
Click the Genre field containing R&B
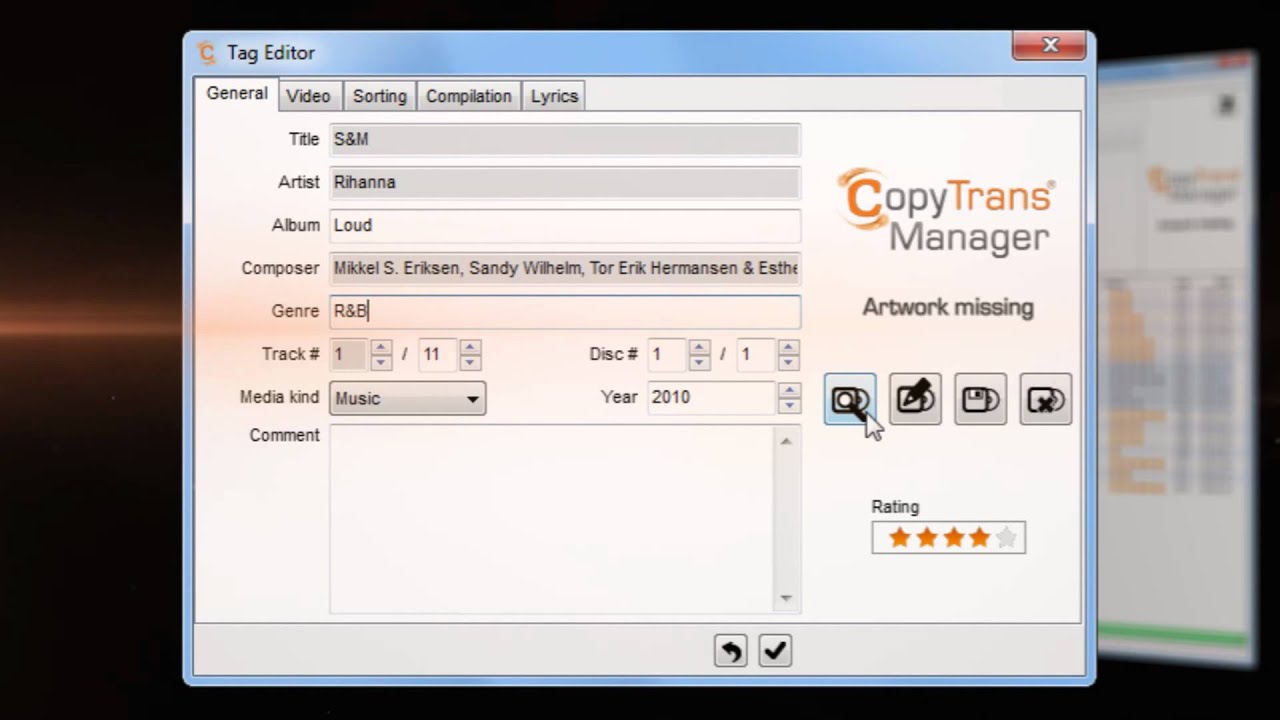565,311
